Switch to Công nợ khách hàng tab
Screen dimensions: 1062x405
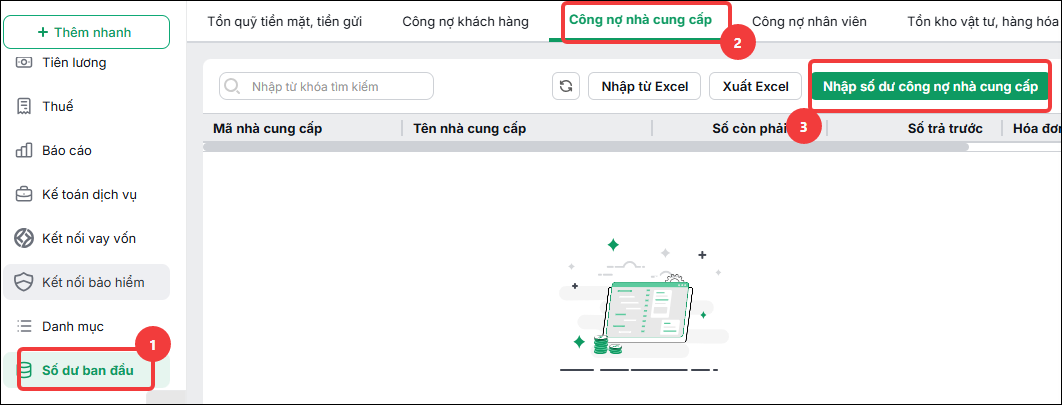click(x=465, y=22)
